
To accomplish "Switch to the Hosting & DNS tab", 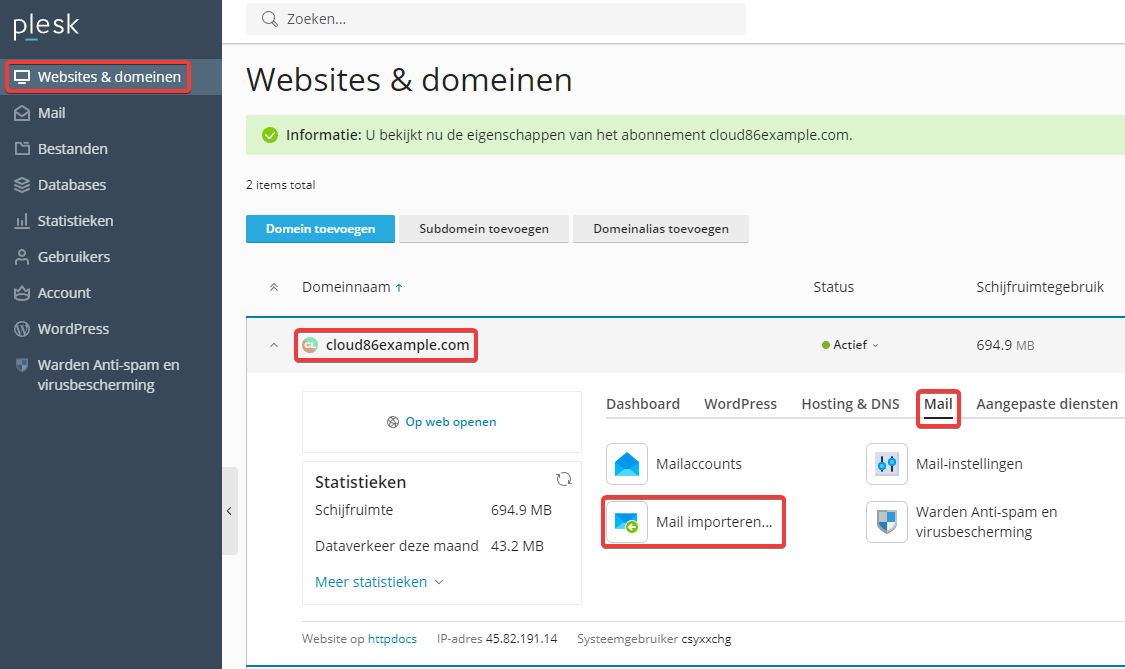I will (x=850, y=404).
